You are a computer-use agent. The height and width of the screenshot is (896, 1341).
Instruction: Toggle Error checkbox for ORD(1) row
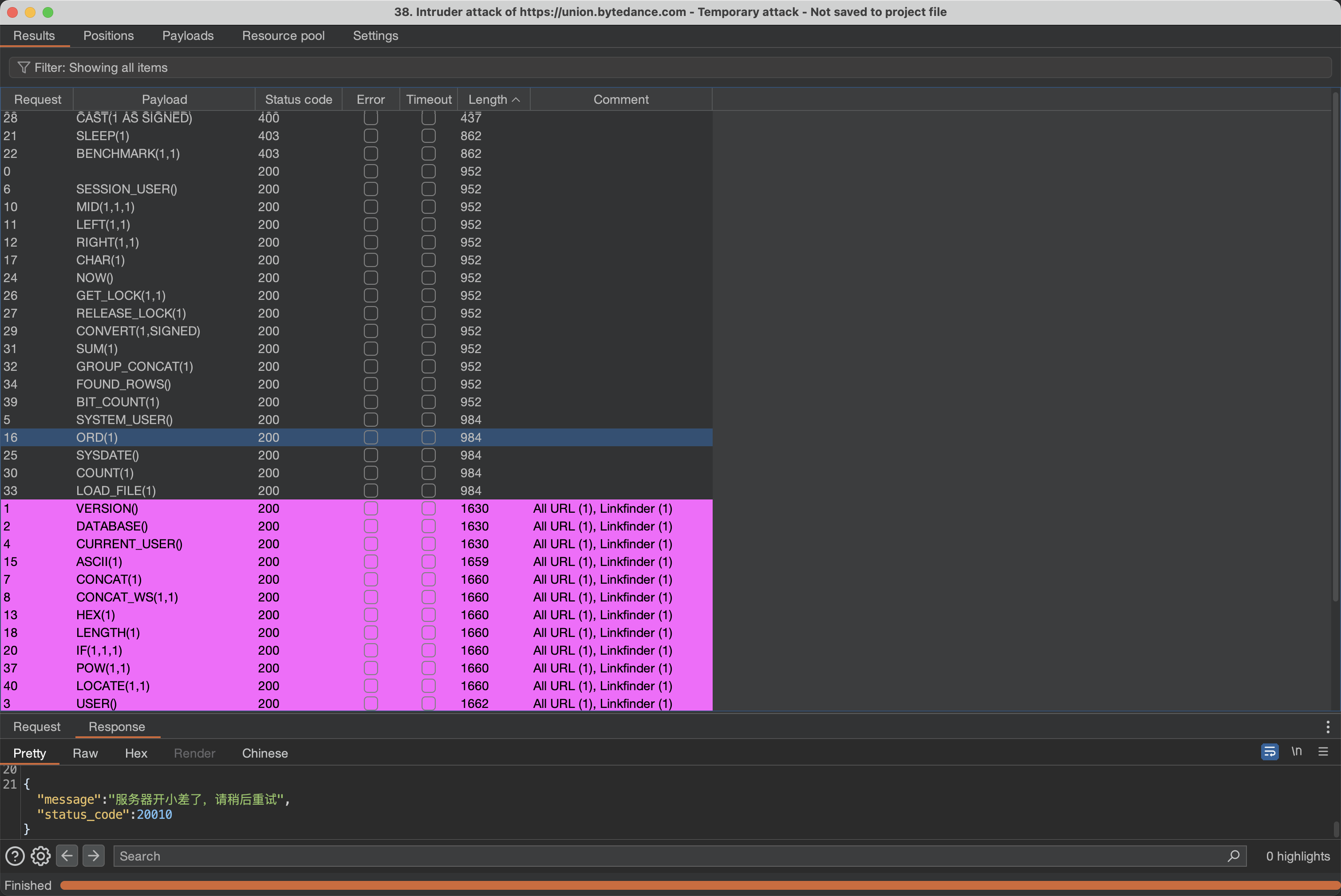point(371,438)
